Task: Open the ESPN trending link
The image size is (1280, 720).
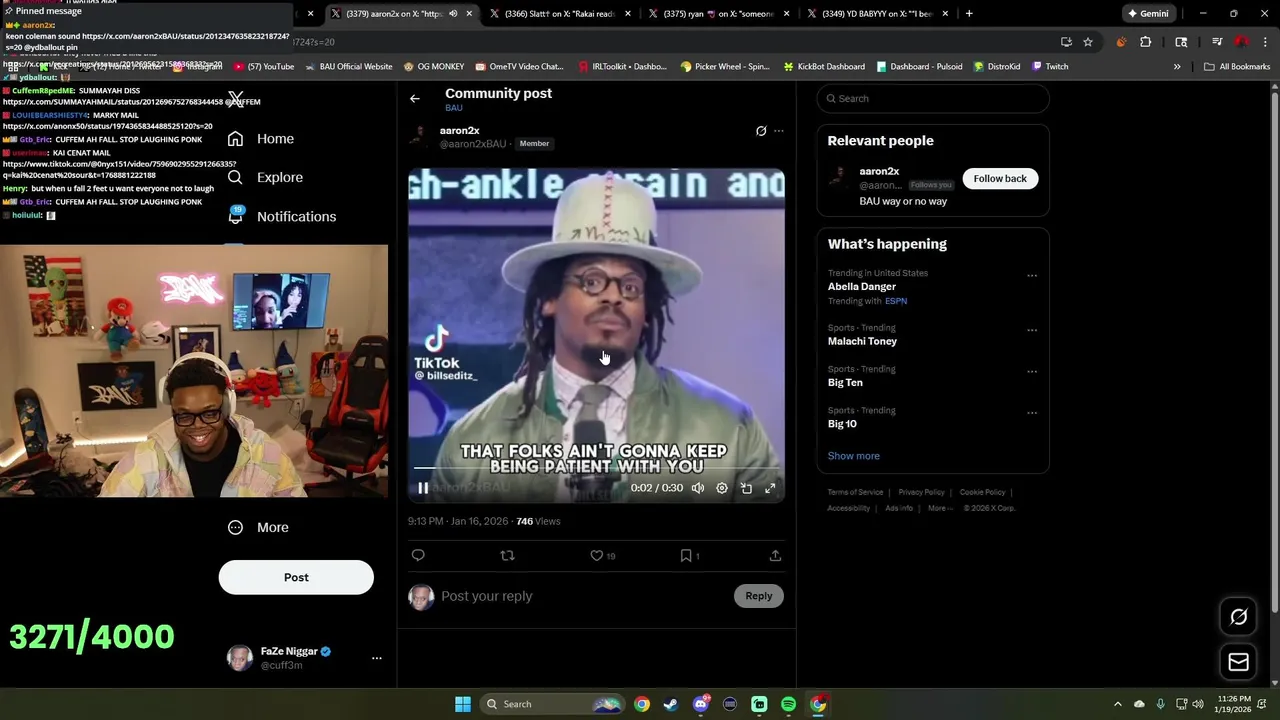Action: click(x=896, y=301)
